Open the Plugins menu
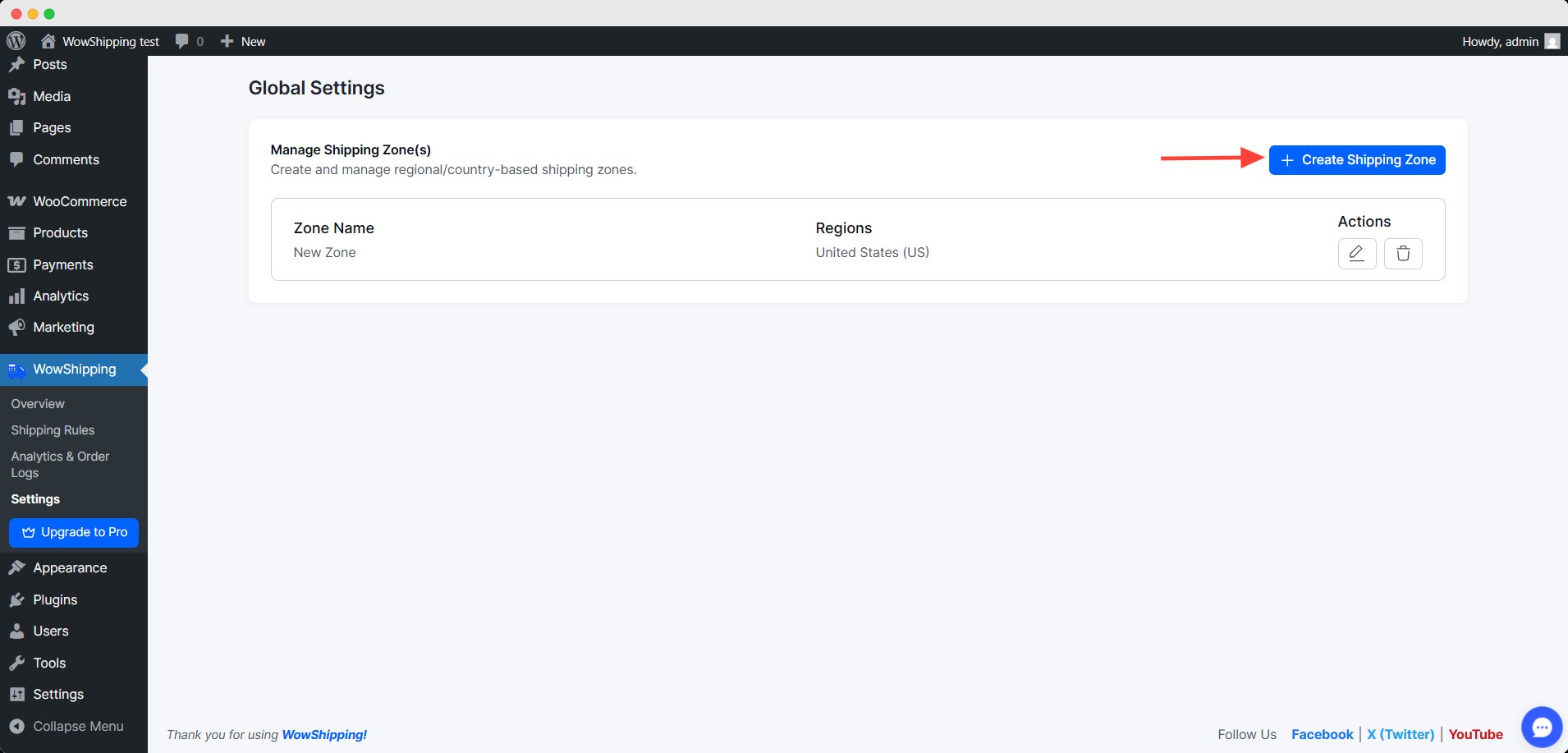The height and width of the screenshot is (753, 1568). [x=74, y=599]
